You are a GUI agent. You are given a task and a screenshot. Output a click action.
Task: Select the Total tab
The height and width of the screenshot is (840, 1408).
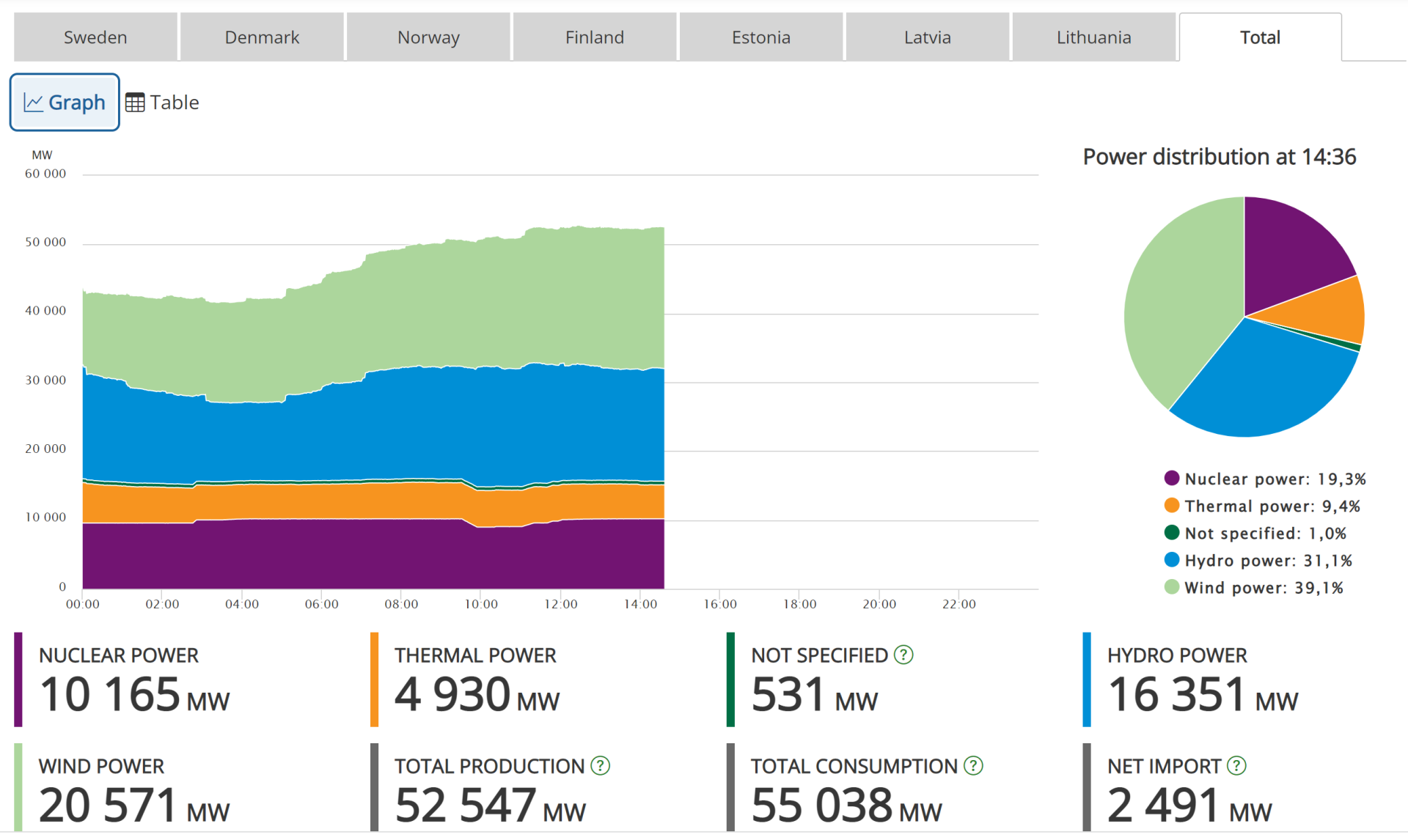tap(1260, 37)
